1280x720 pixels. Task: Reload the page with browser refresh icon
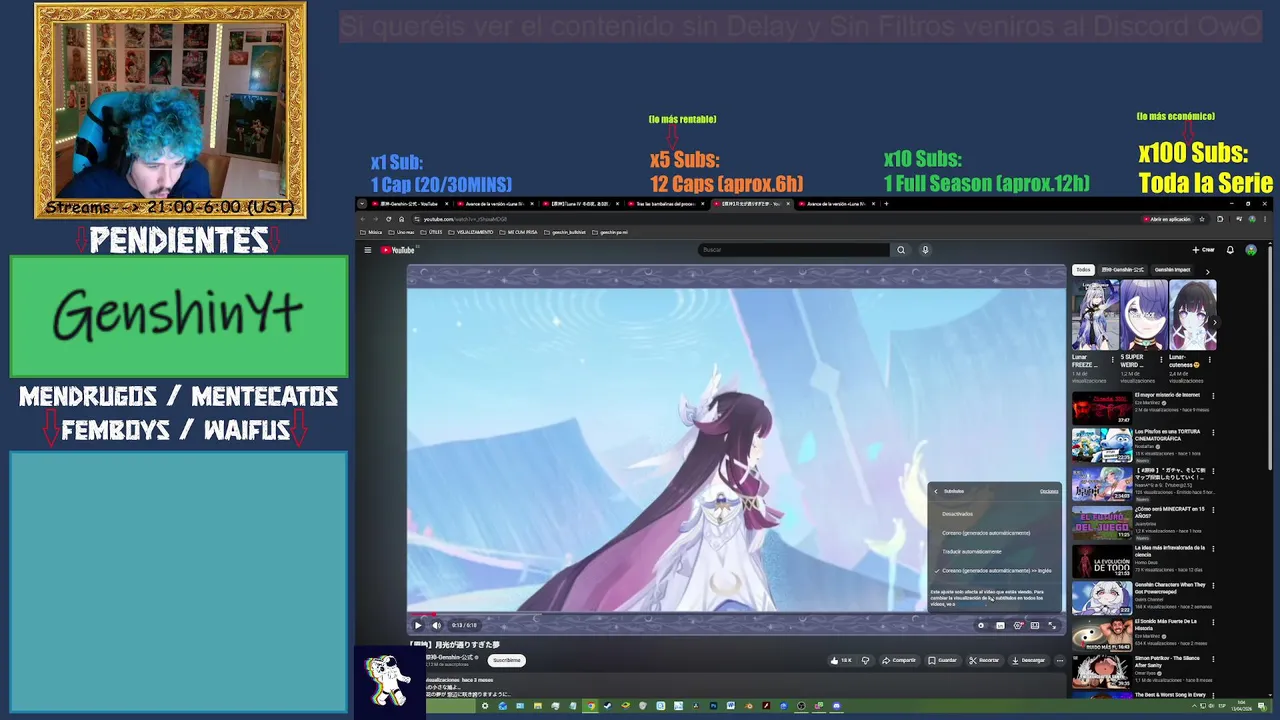pyautogui.click(x=388, y=219)
